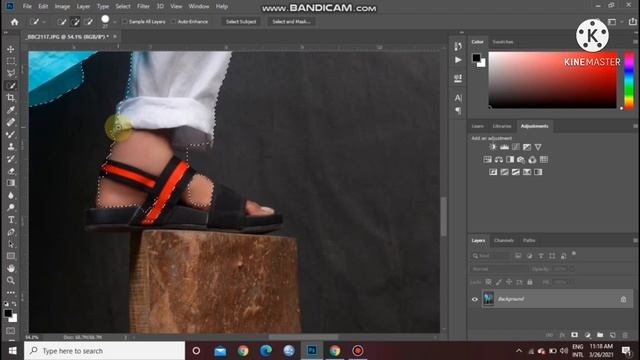Add a Vibrance adjustment
The width and height of the screenshot is (640, 360).
538,147
